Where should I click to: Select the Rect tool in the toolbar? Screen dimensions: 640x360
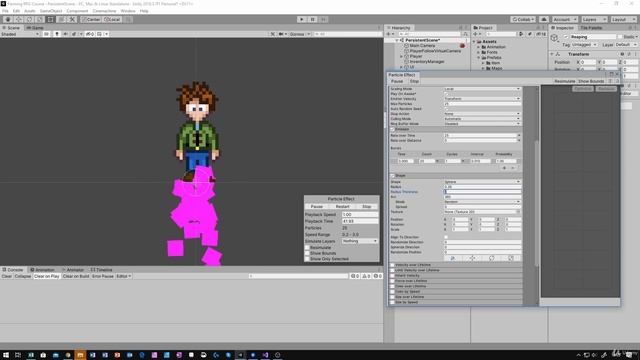click(50, 19)
